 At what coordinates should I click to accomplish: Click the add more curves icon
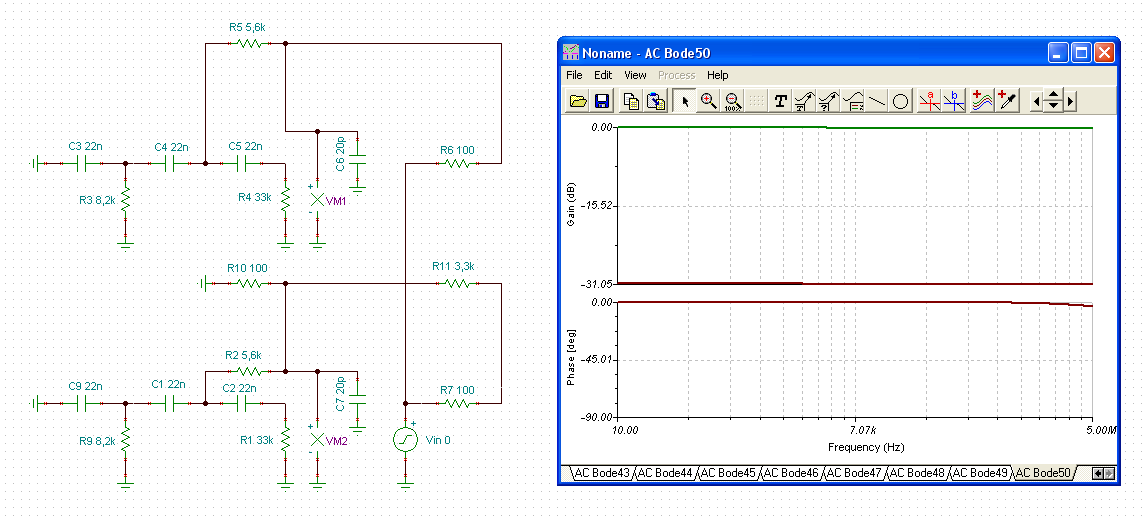tap(983, 102)
